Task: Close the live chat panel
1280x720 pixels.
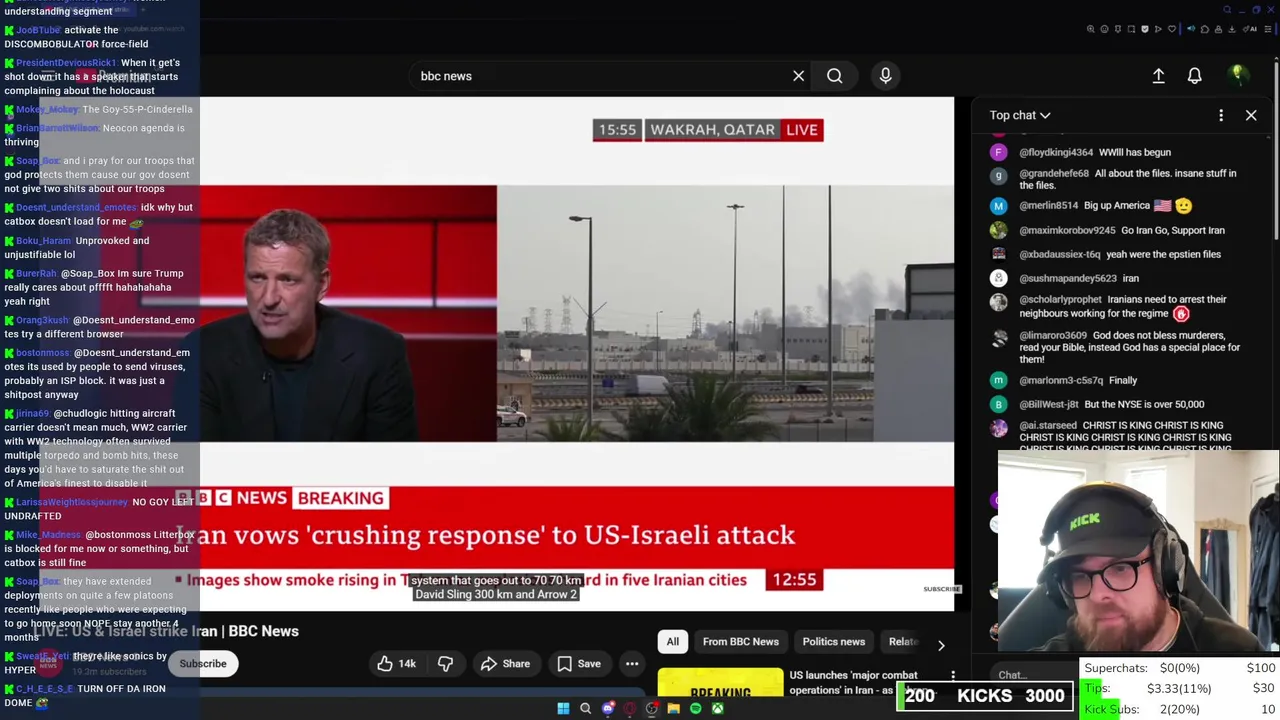Action: (1251, 115)
